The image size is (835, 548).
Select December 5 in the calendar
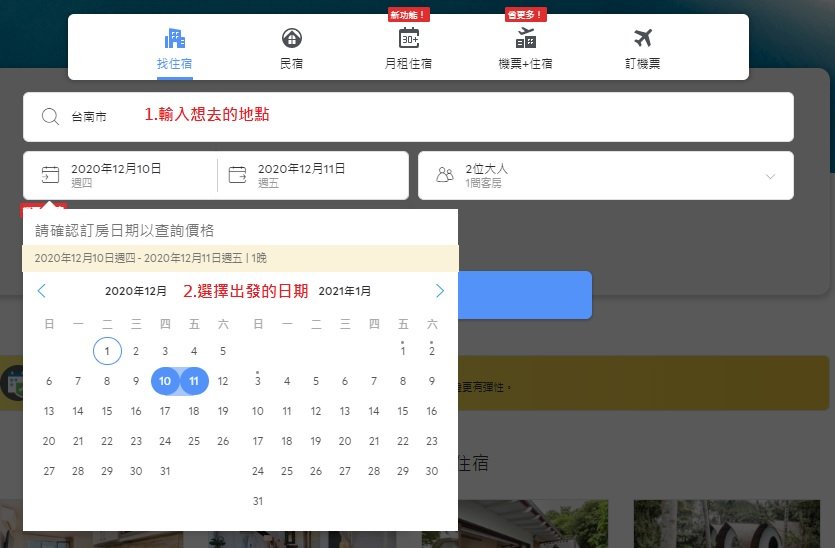click(x=223, y=351)
